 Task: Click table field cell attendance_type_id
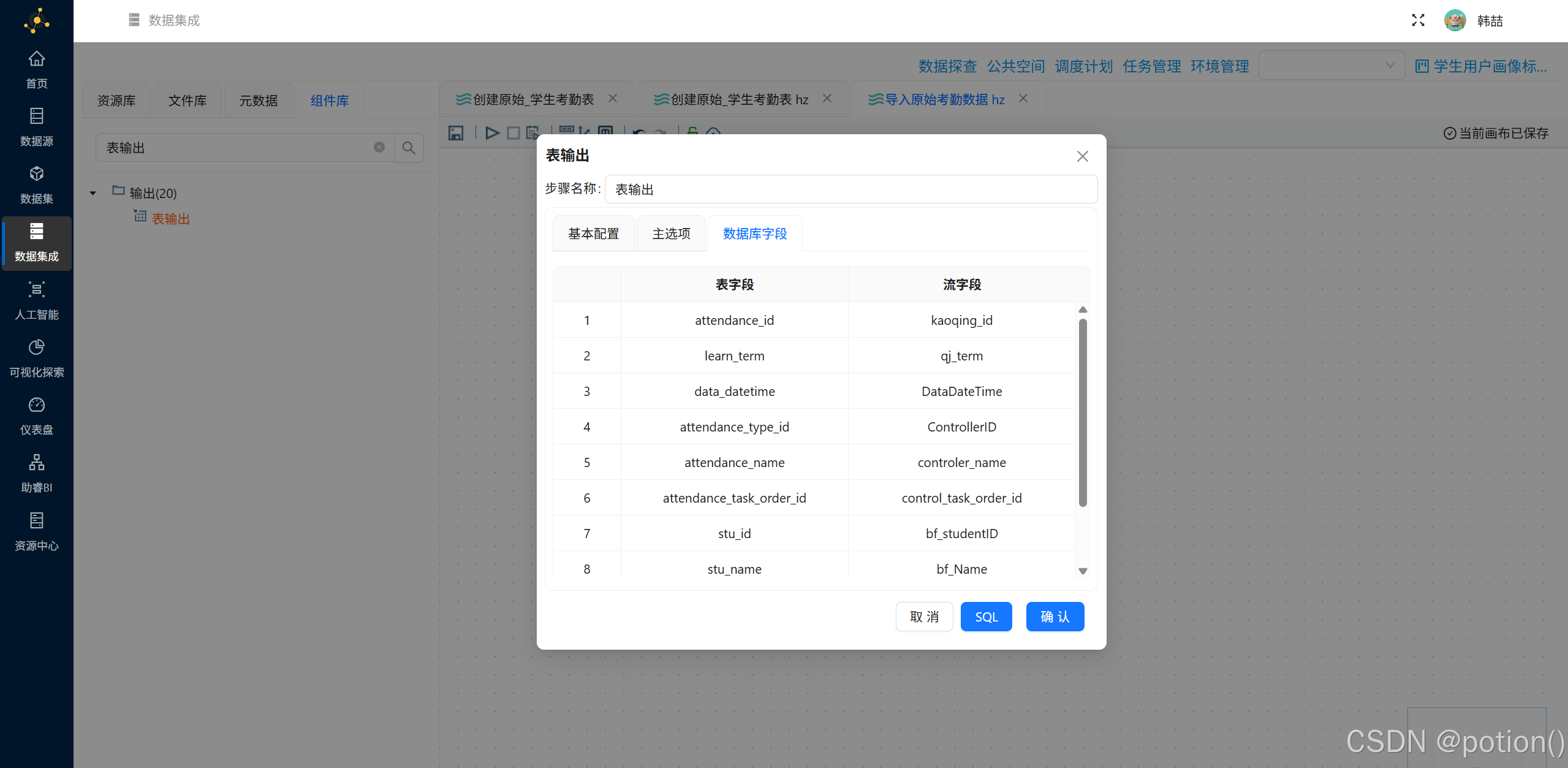pos(734,427)
